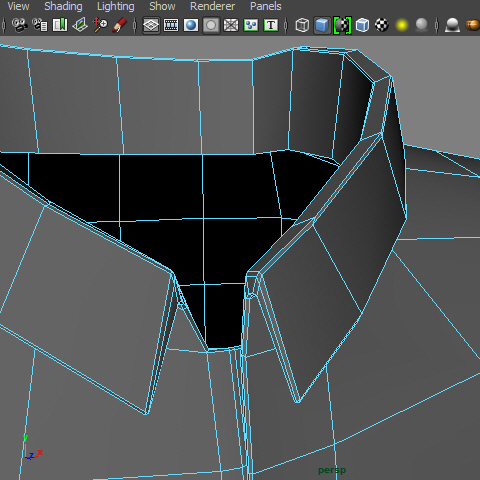Image resolution: width=480 pixels, height=480 pixels.
Task: Select the Grease Pencil tool icon
Action: (120, 25)
